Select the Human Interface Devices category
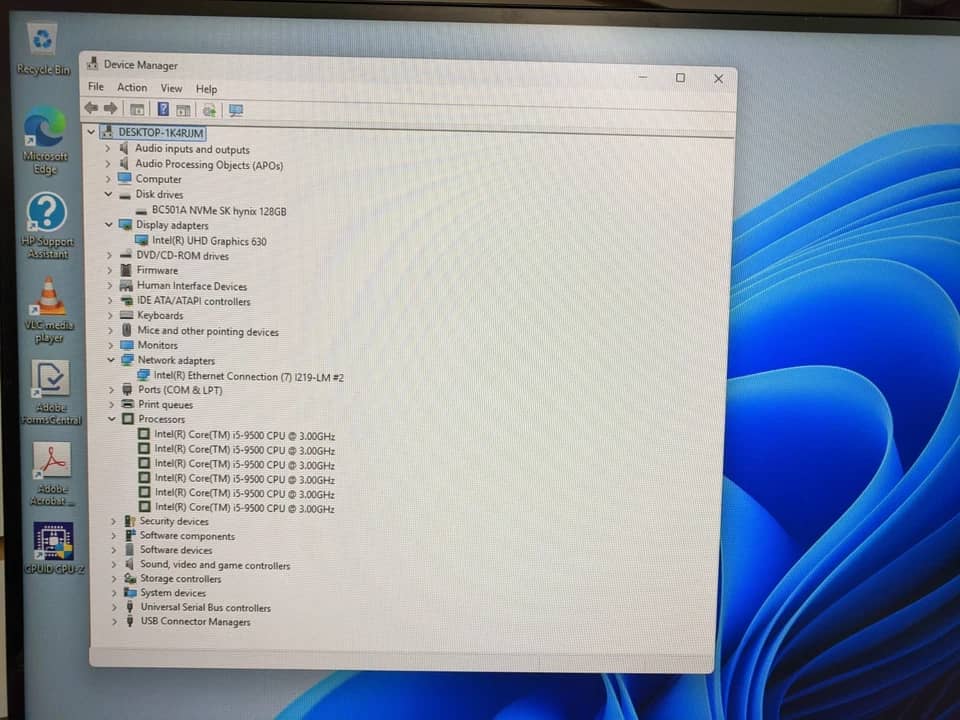 192,286
